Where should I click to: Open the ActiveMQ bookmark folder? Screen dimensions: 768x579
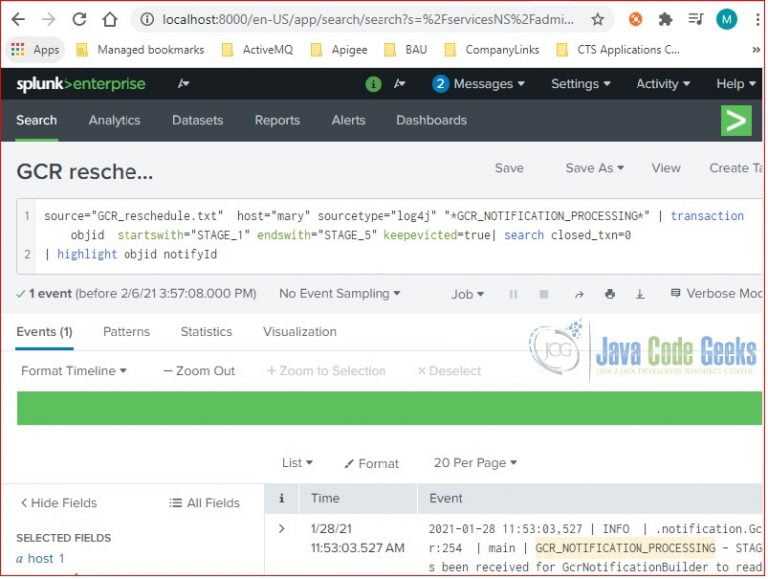pos(258,49)
